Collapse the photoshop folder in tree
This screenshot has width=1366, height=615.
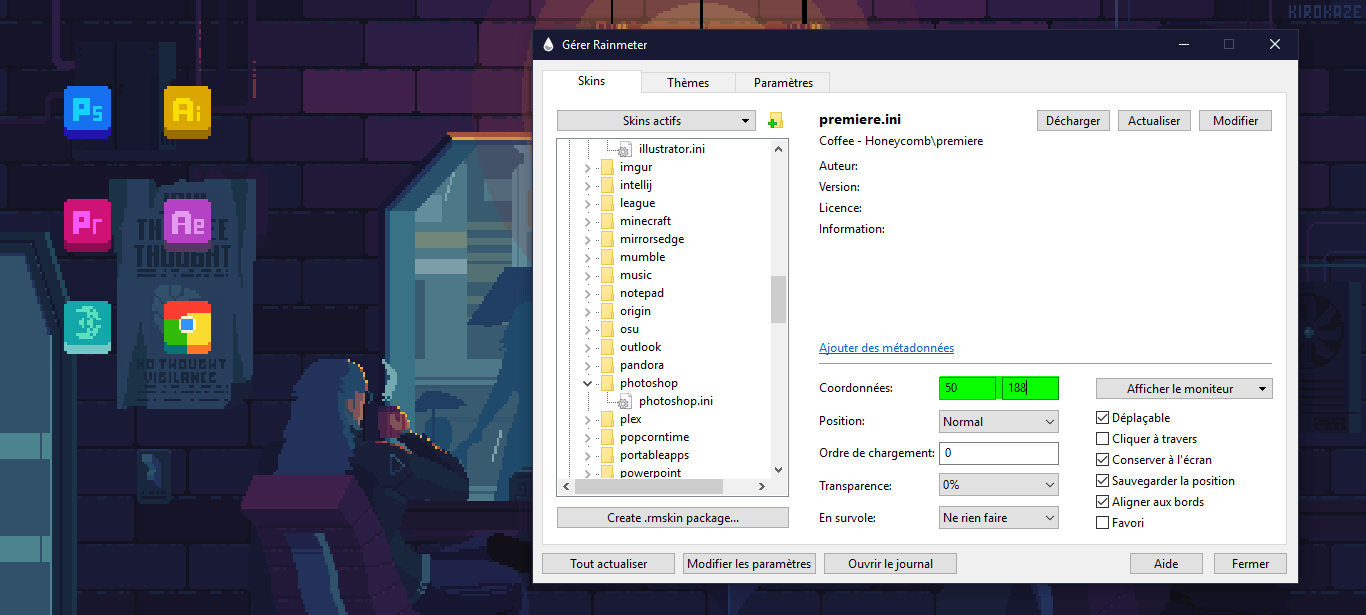pos(587,383)
